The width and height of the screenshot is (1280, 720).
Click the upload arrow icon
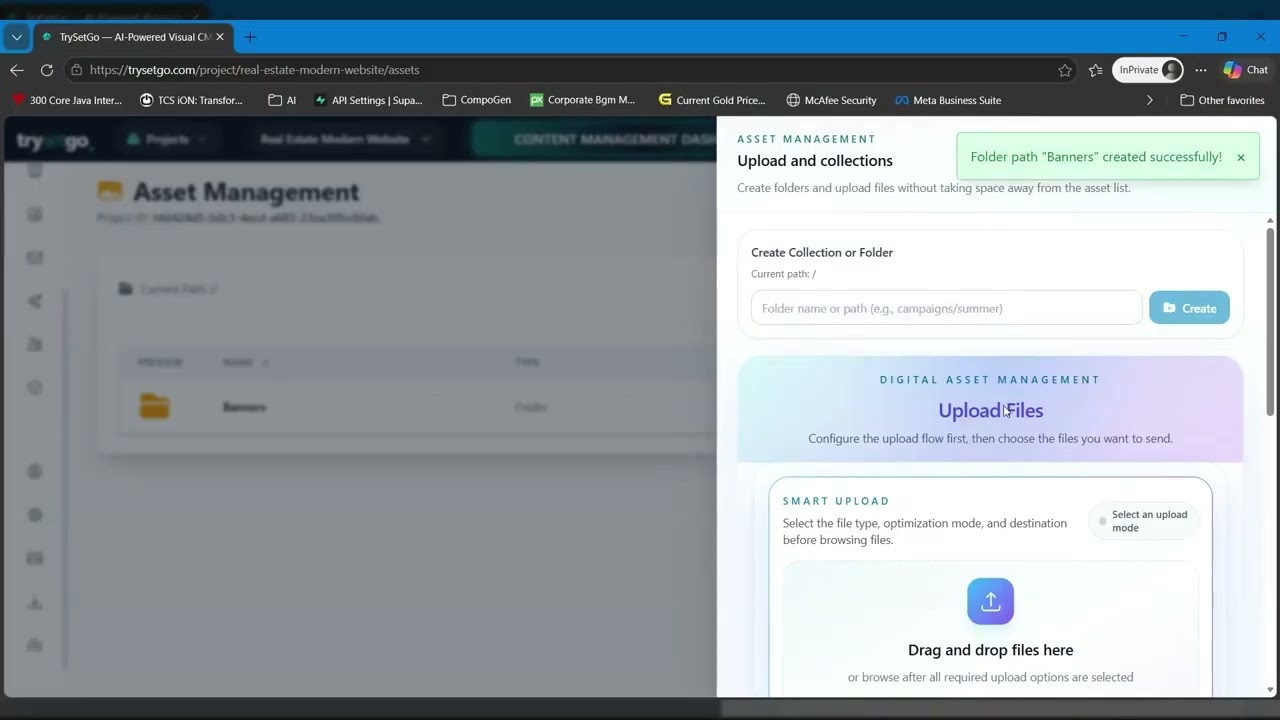pyautogui.click(x=990, y=601)
